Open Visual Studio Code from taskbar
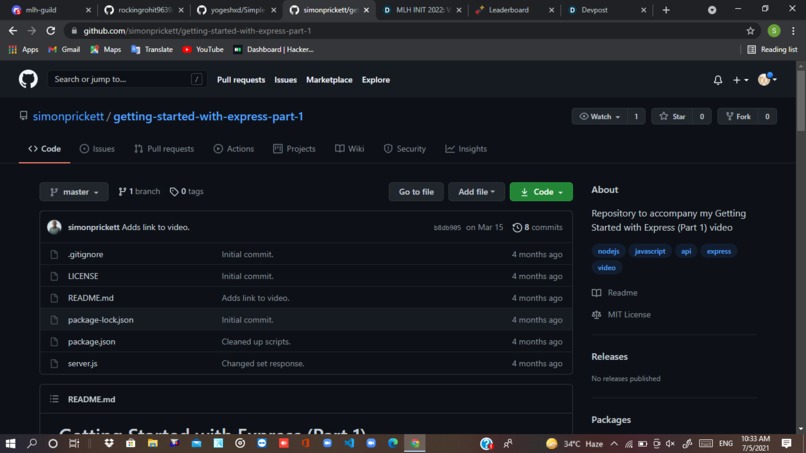Viewport: 806px width, 453px height. click(349, 443)
